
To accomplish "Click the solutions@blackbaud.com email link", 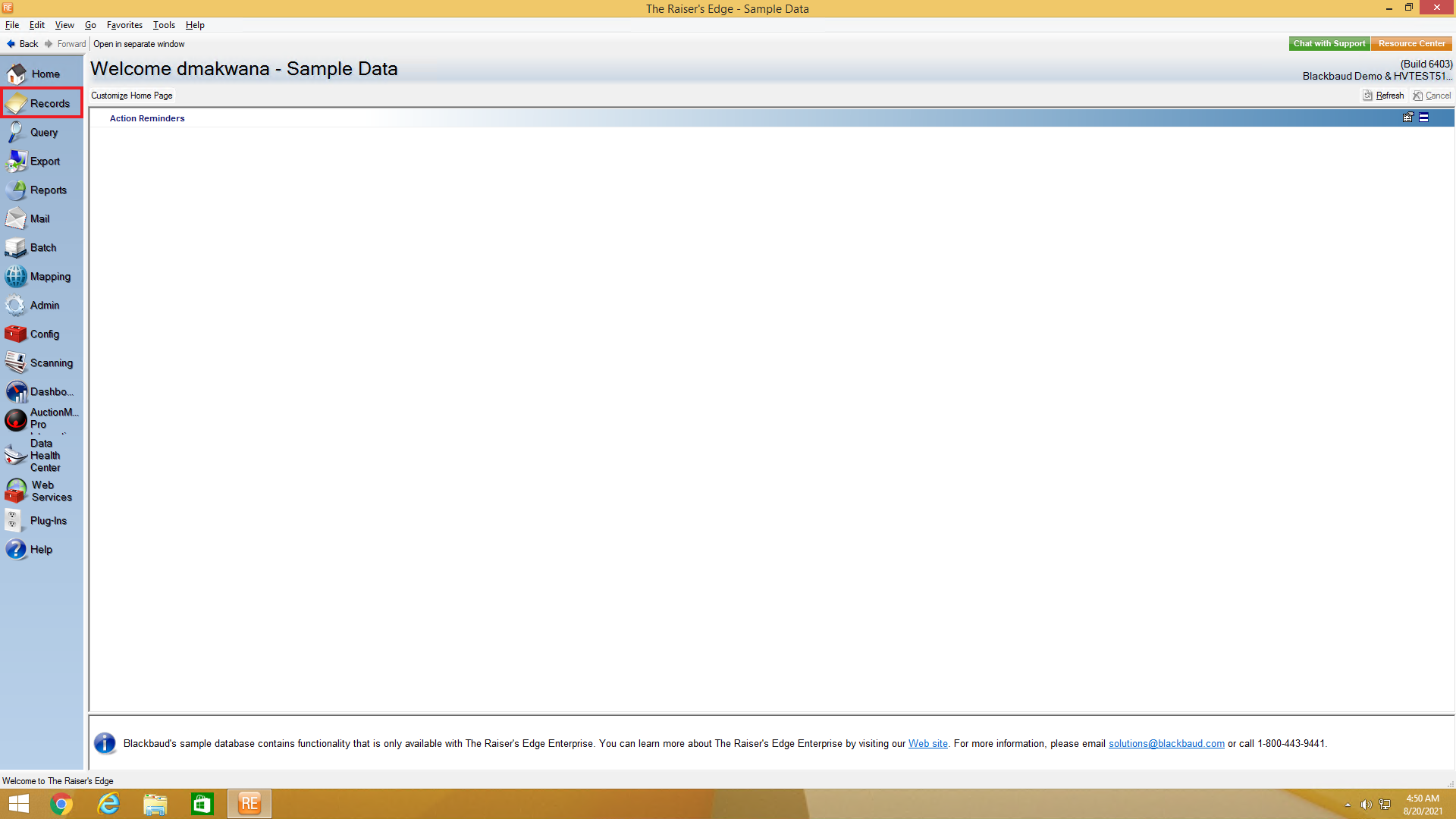I will 1166,744.
